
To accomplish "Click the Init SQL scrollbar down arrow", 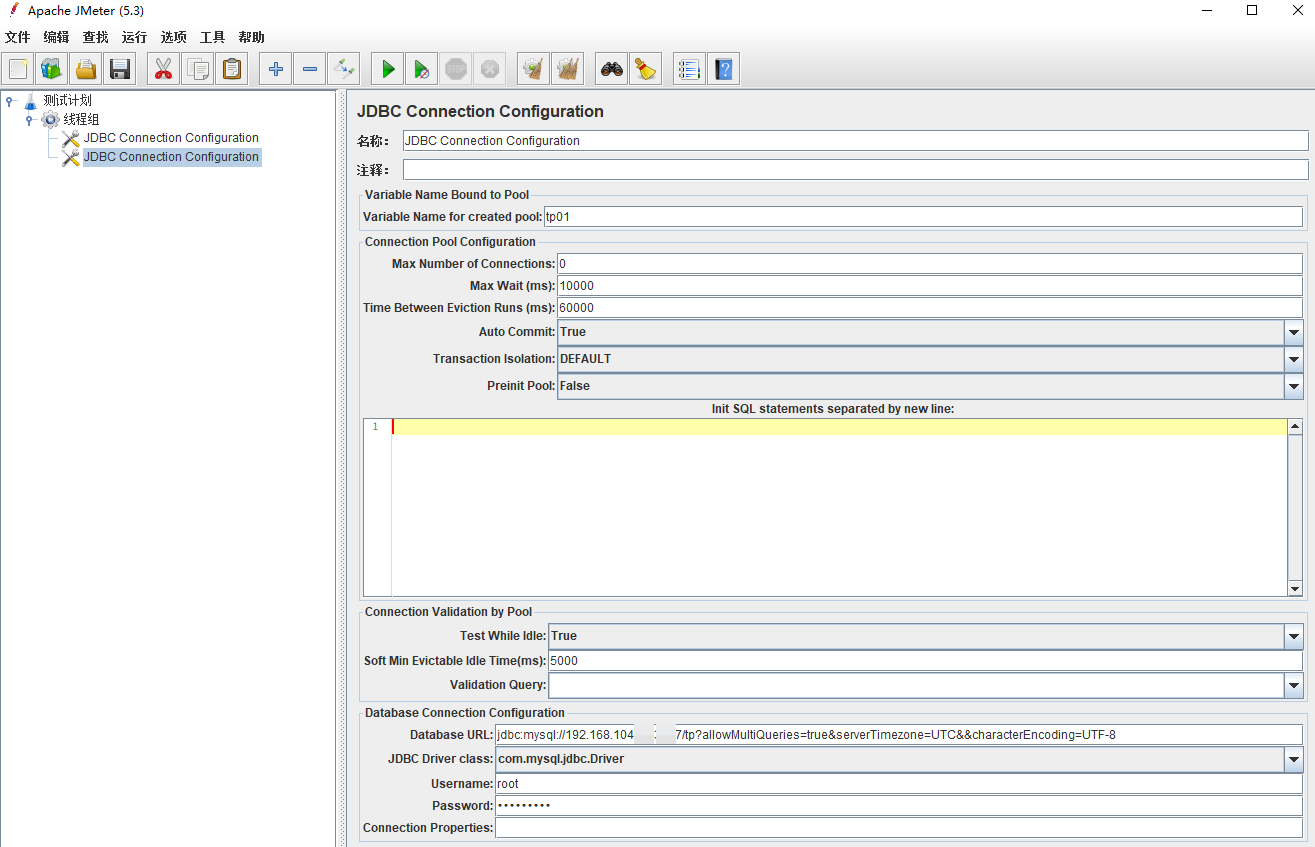I will [1295, 588].
